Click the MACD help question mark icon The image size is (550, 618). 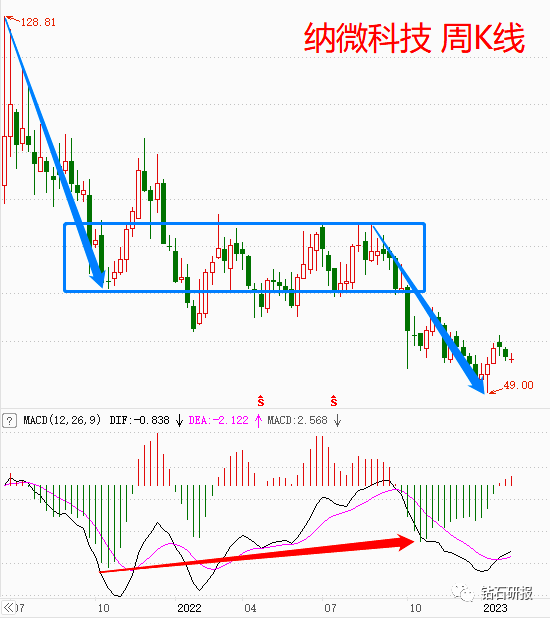click(x=9, y=420)
